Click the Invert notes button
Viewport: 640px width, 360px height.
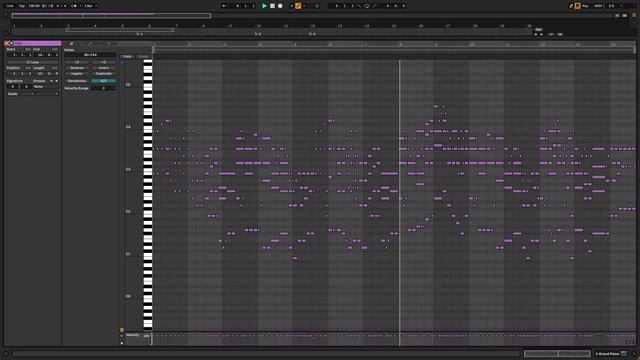coord(104,68)
